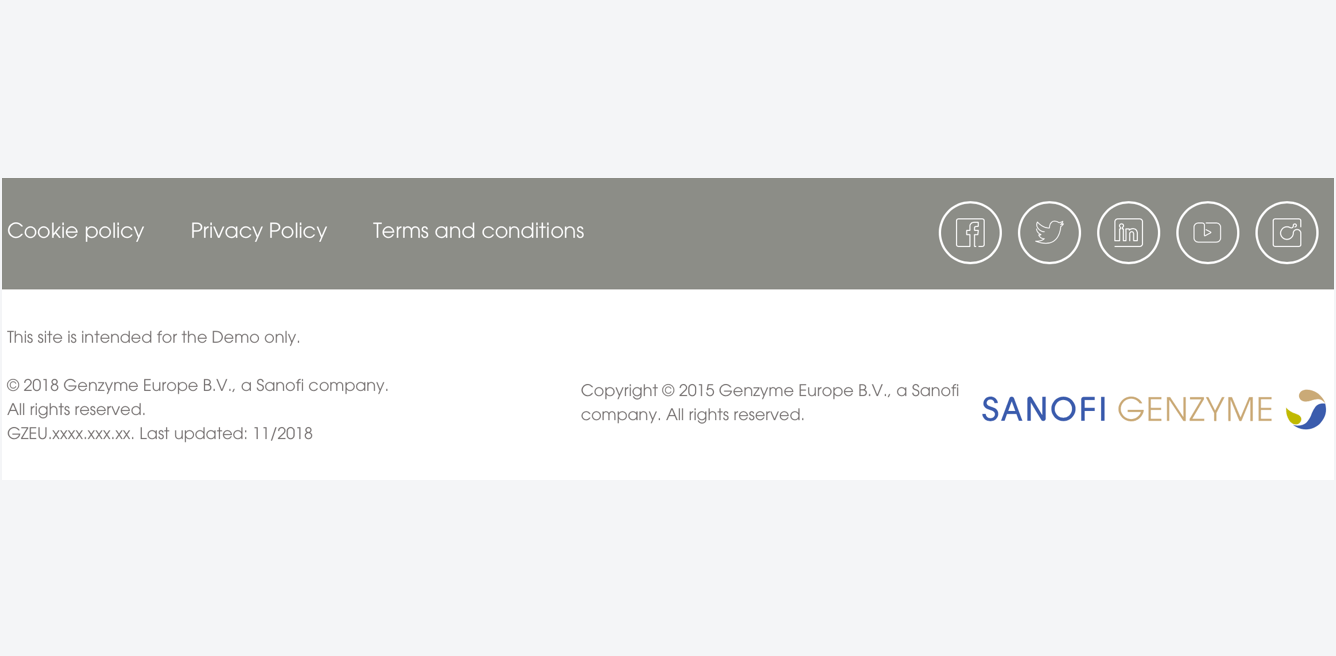Open the YouTube play icon
The width and height of the screenshot is (1336, 656).
(x=1207, y=233)
